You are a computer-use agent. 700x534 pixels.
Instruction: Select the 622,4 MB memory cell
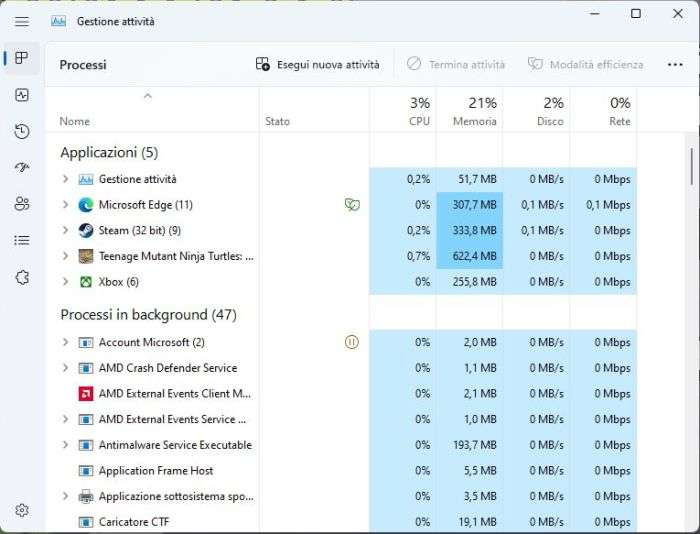[x=470, y=256]
